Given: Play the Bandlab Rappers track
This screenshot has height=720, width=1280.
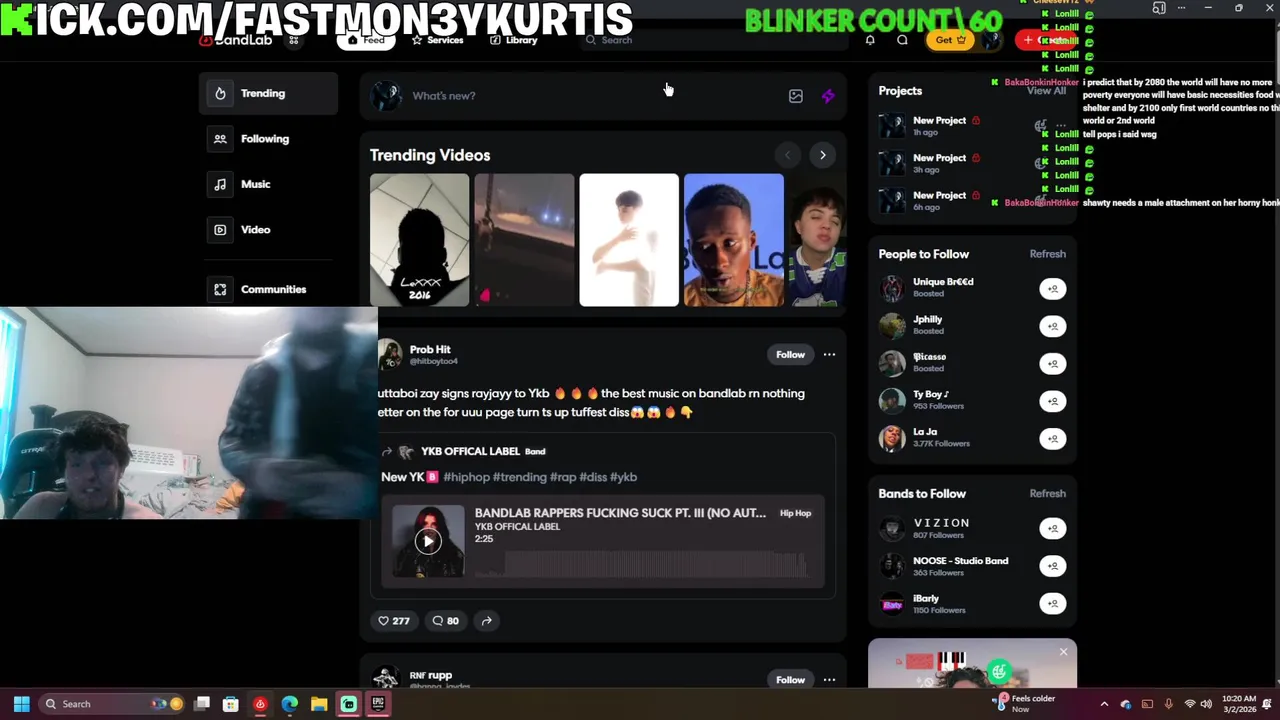Looking at the screenshot, I should pos(428,541).
